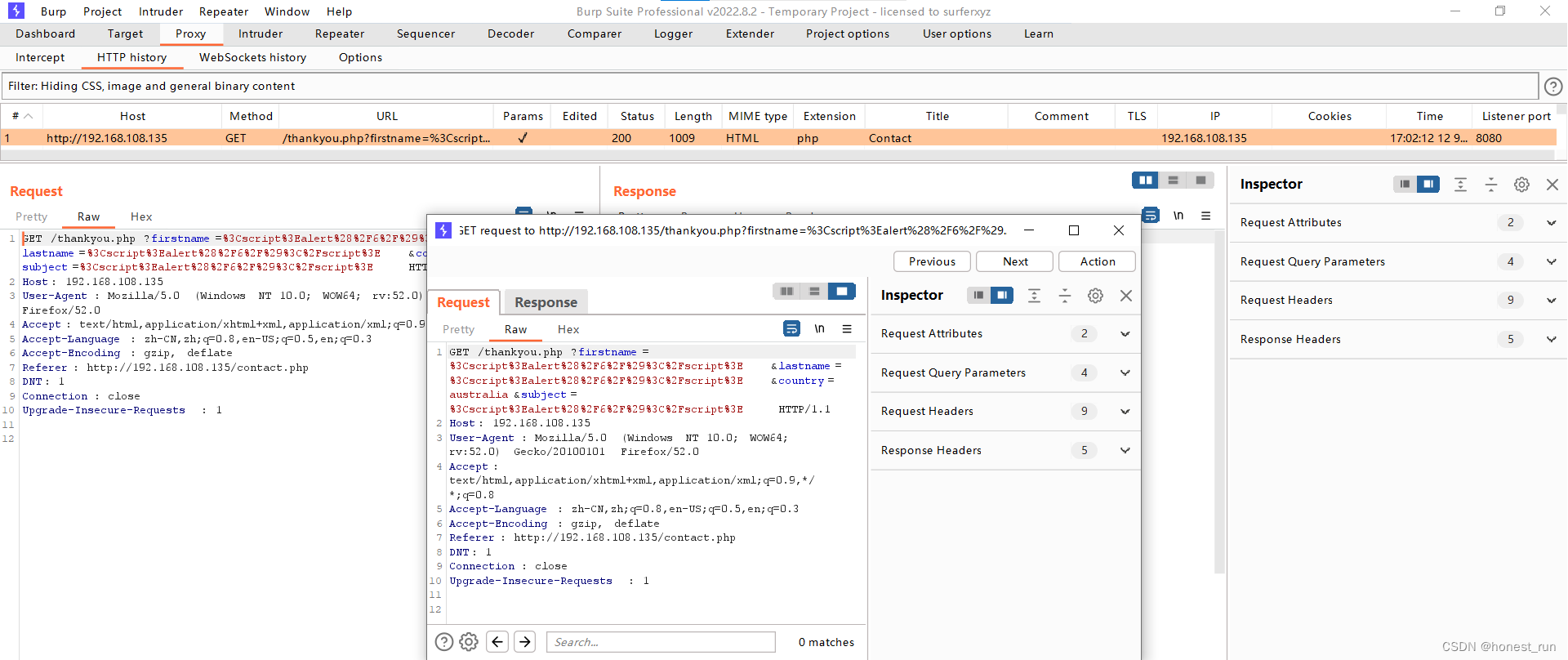Image resolution: width=1568 pixels, height=660 pixels.
Task: Open the main Response pane hamburger menu
Action: [1205, 216]
